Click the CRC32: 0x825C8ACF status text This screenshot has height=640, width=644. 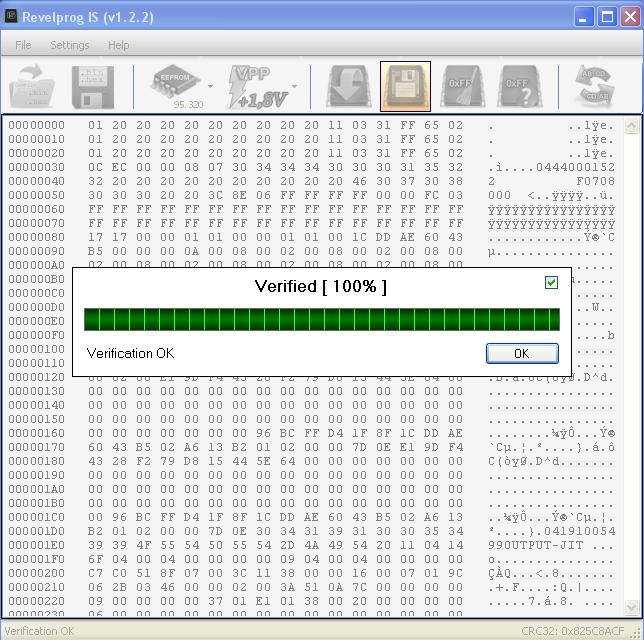(x=573, y=631)
